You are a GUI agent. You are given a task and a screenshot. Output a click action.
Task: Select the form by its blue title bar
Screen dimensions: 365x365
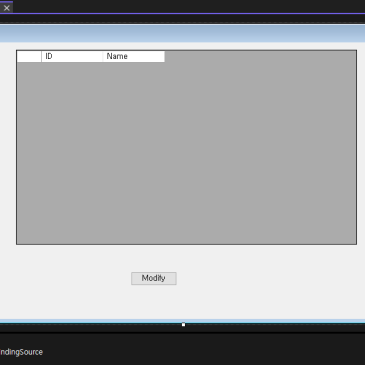[x=182, y=33]
